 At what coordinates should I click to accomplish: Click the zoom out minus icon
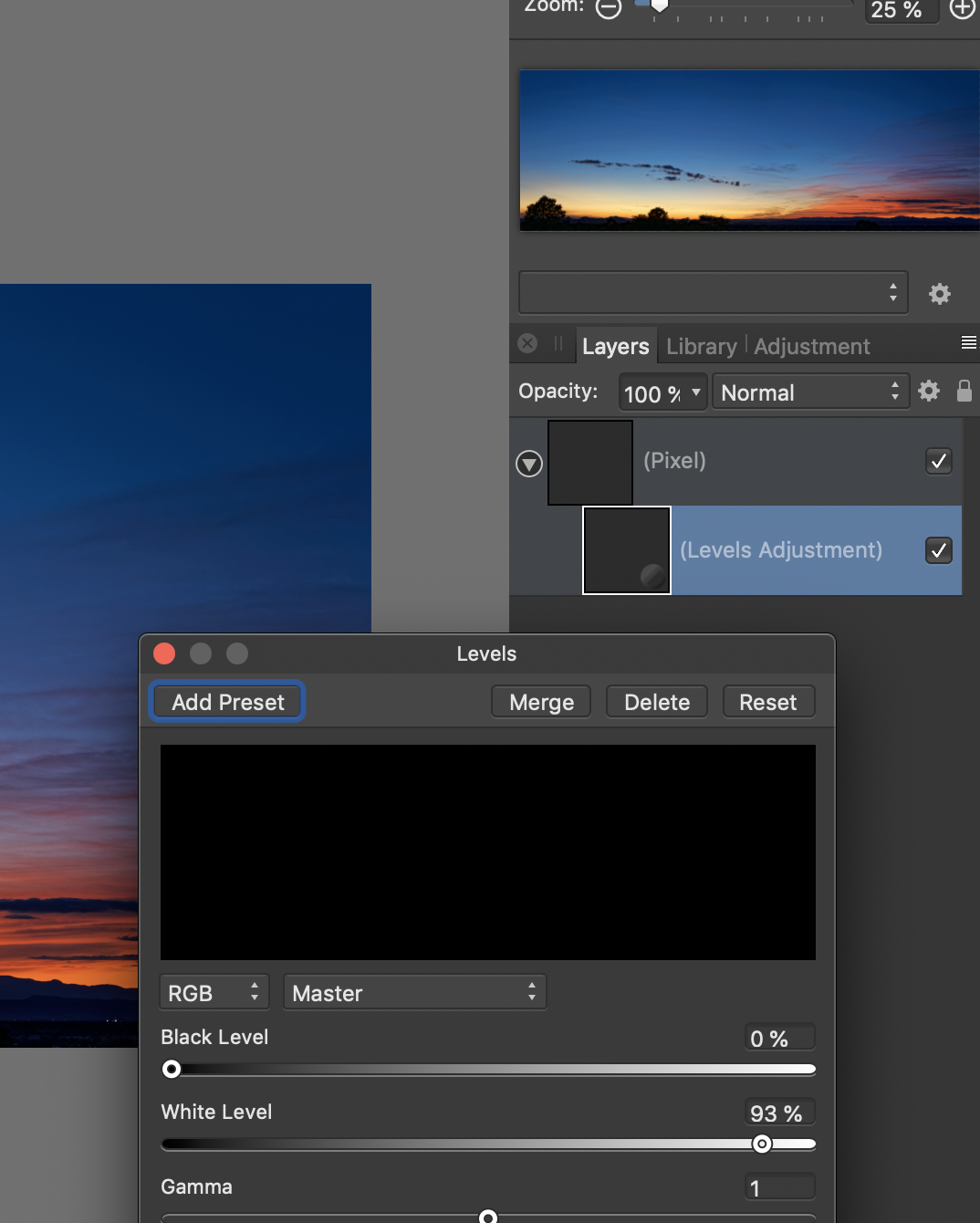(x=608, y=9)
